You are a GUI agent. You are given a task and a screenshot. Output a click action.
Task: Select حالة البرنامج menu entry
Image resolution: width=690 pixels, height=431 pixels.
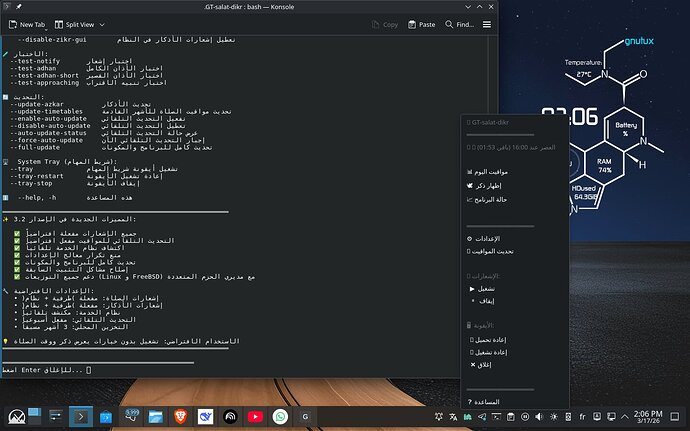[x=487, y=199]
